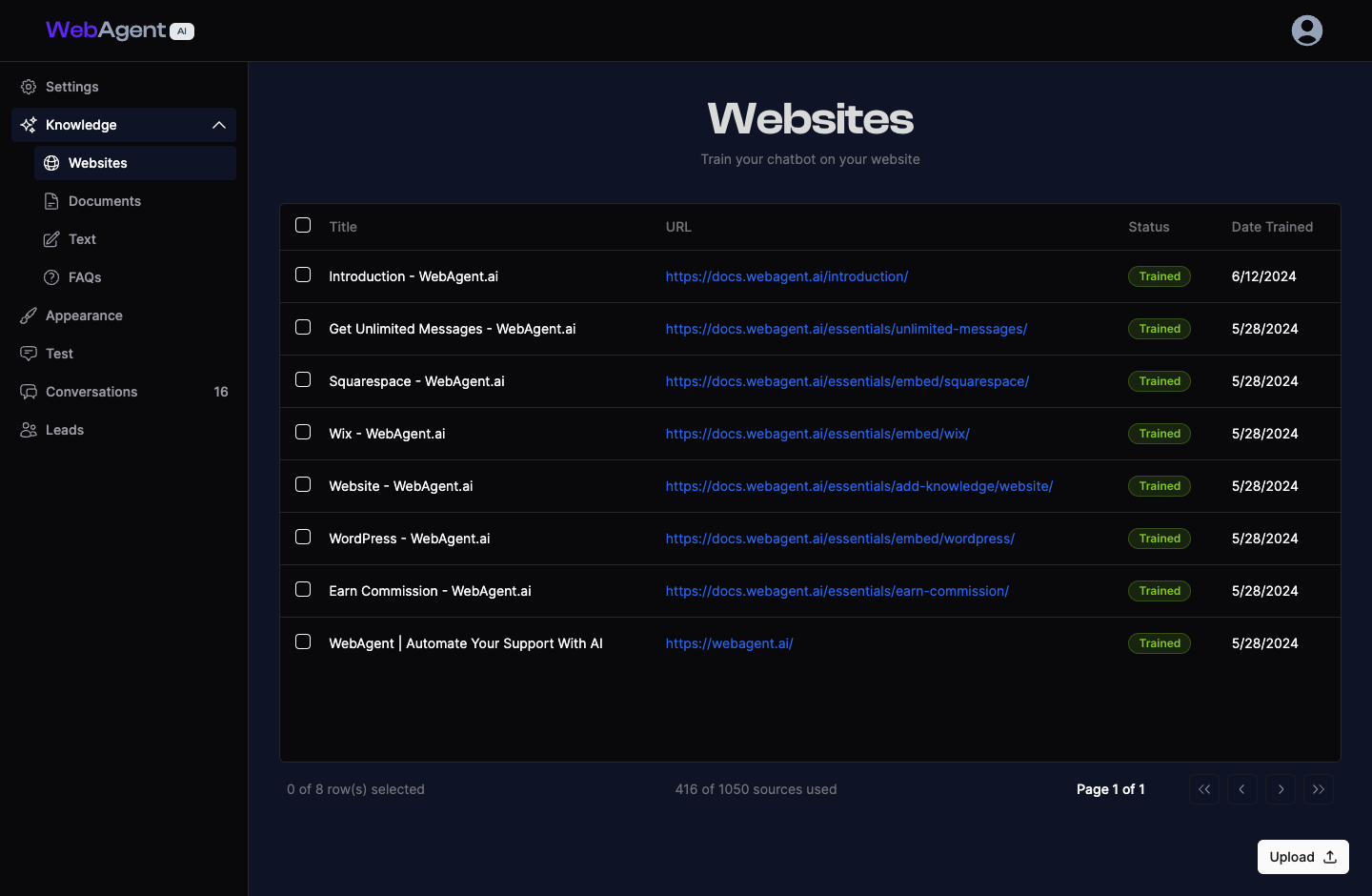
Task: Open the user profile avatar icon
Action: 1306,30
